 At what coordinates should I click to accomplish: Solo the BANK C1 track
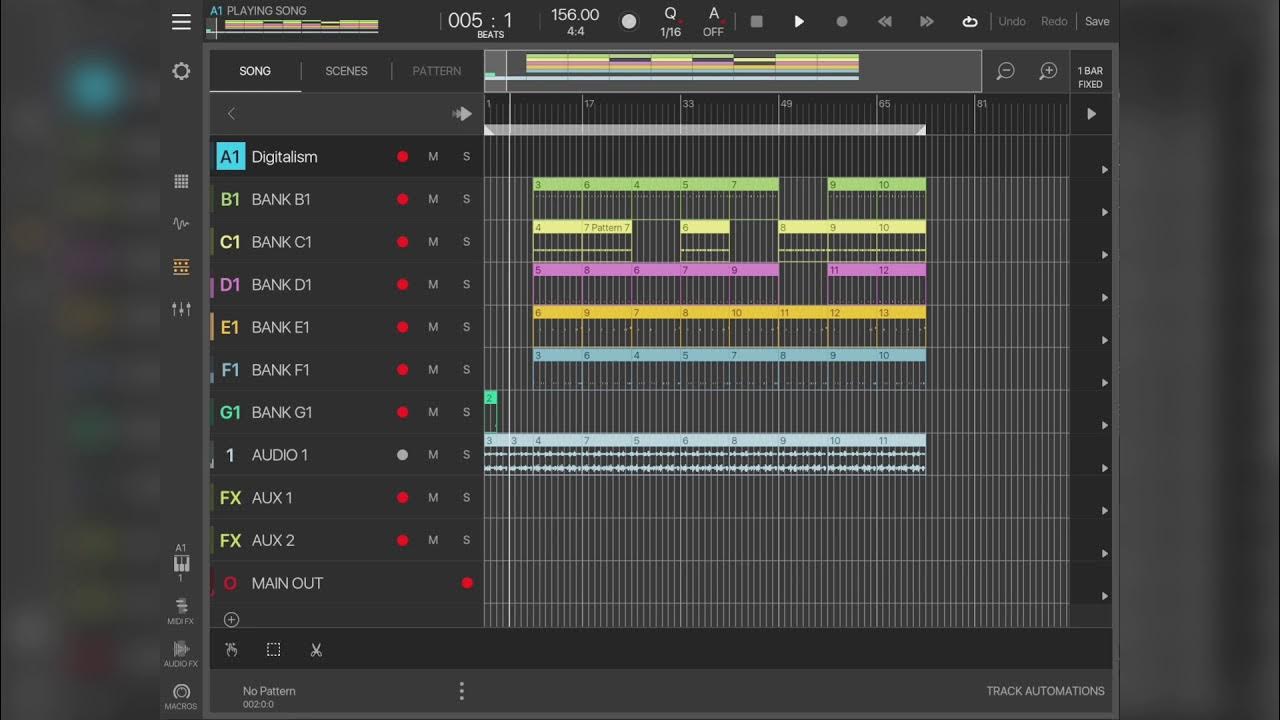pos(466,242)
